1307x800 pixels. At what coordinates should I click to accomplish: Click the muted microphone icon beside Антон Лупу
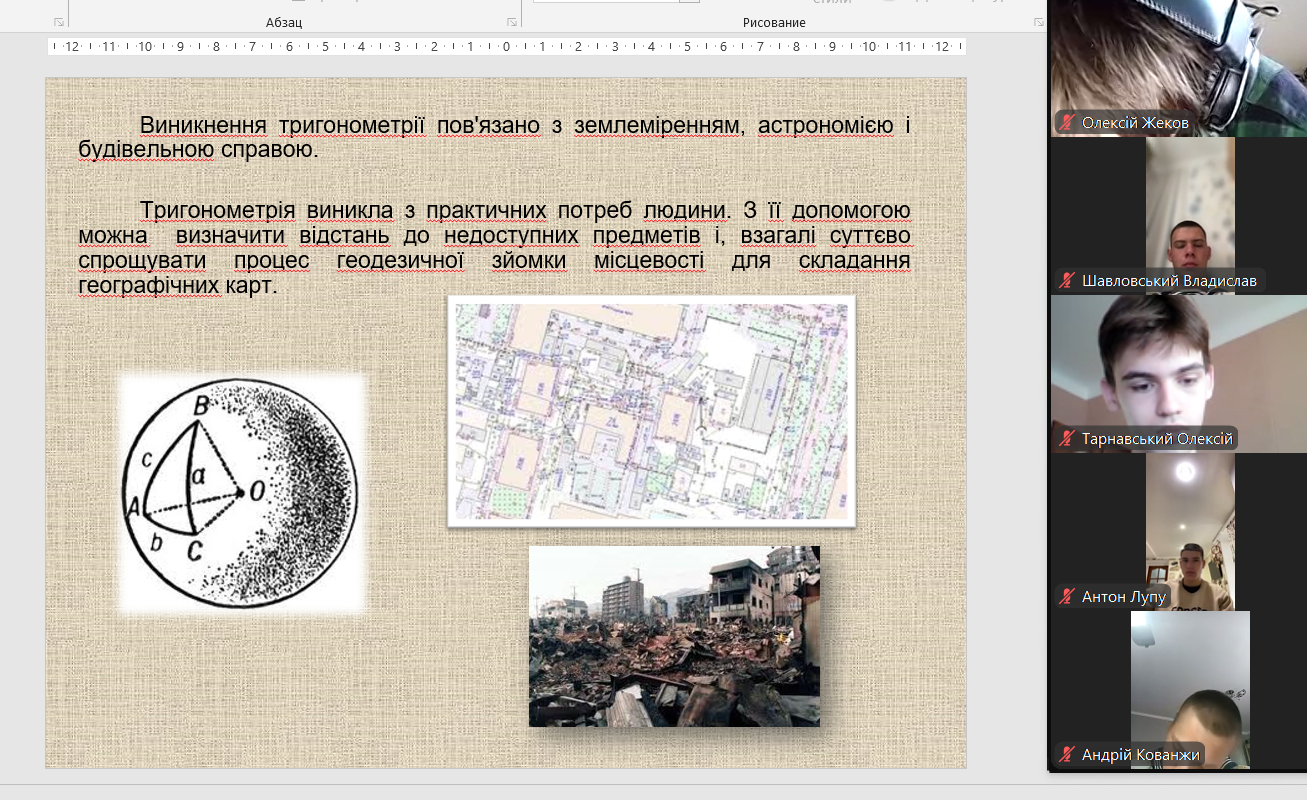tap(1068, 597)
